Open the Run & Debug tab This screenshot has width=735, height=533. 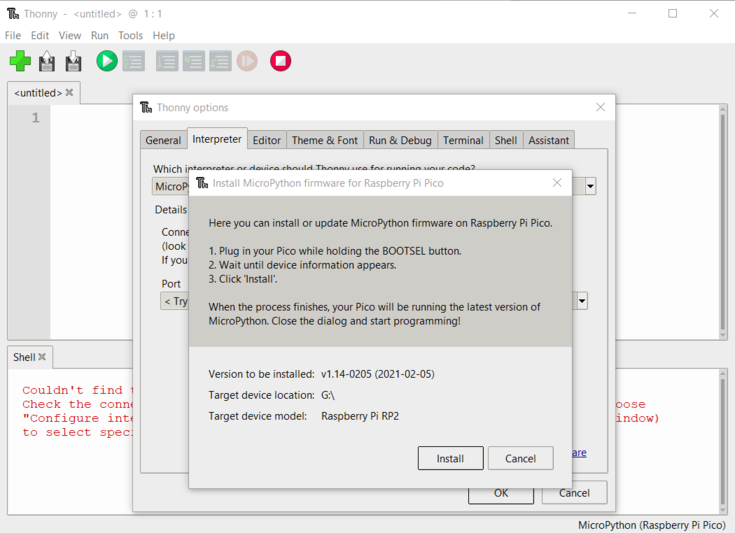pos(400,140)
